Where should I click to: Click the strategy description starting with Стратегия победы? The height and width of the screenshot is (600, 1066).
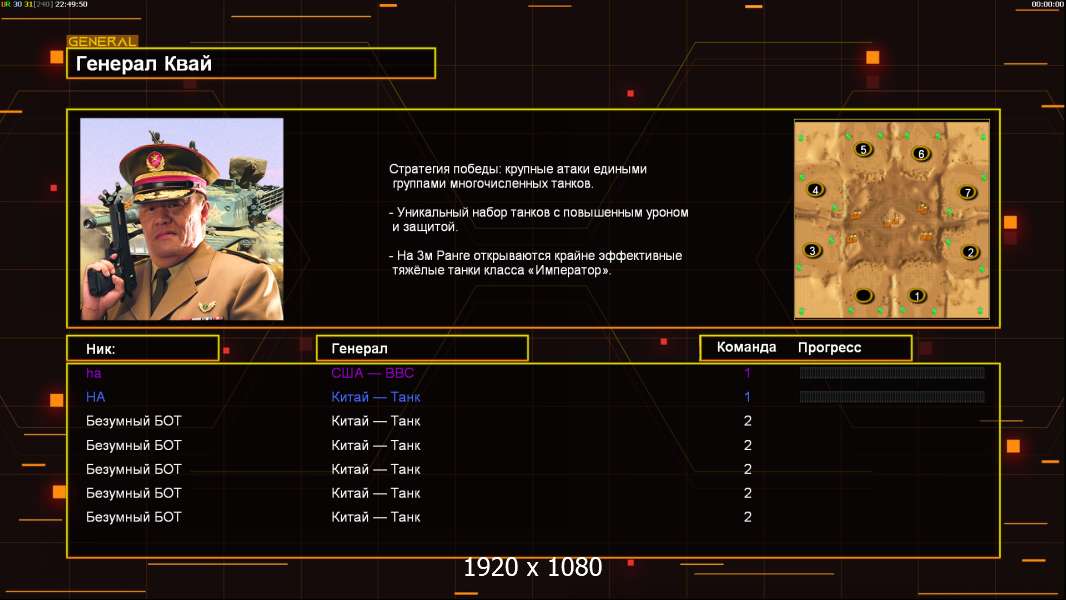[538, 219]
